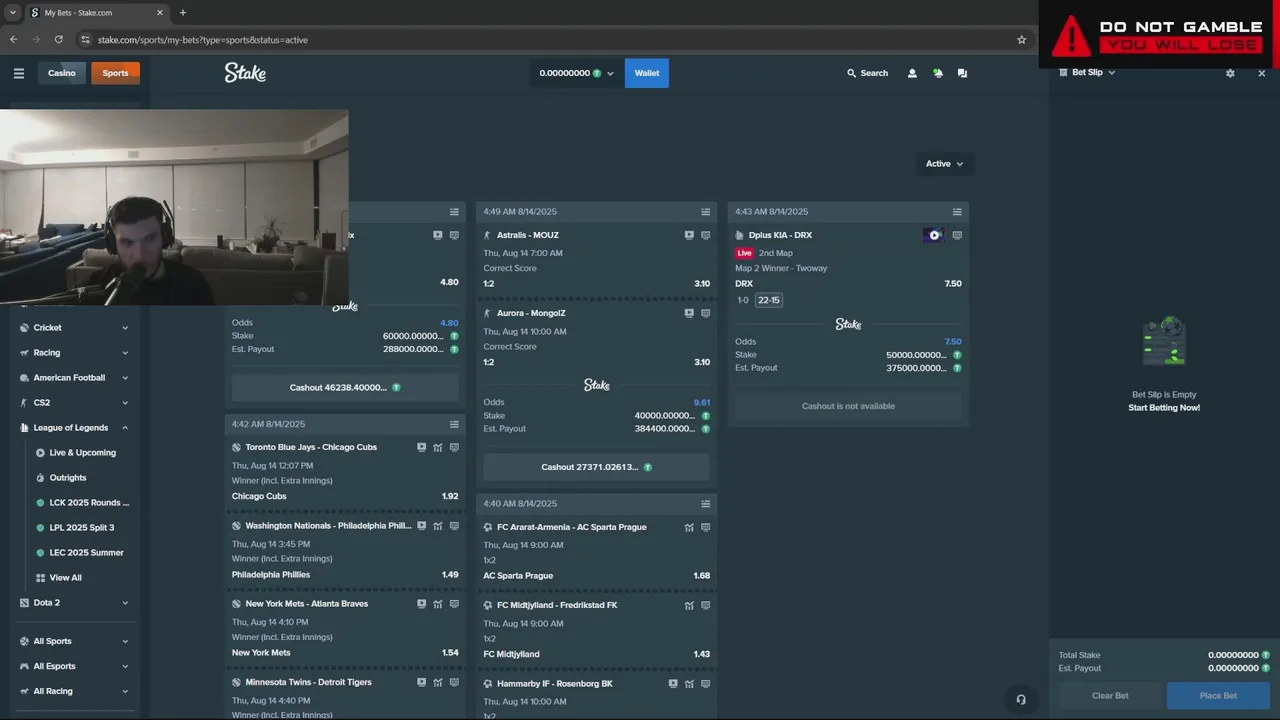Expand the All Racing section
The width and height of the screenshot is (1280, 720).
[73, 691]
